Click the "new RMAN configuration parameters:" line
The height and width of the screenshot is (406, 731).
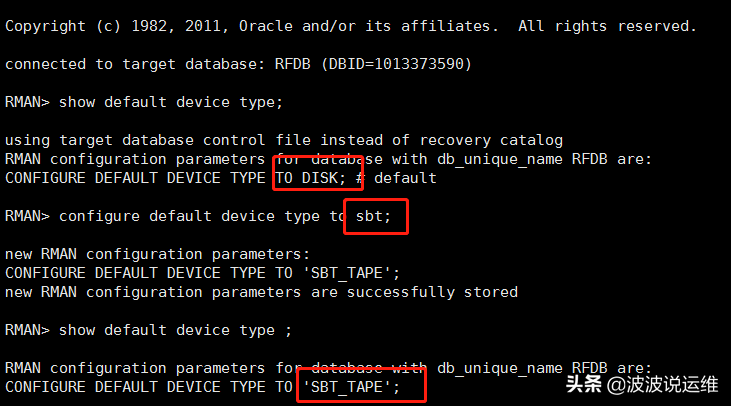[159, 254]
